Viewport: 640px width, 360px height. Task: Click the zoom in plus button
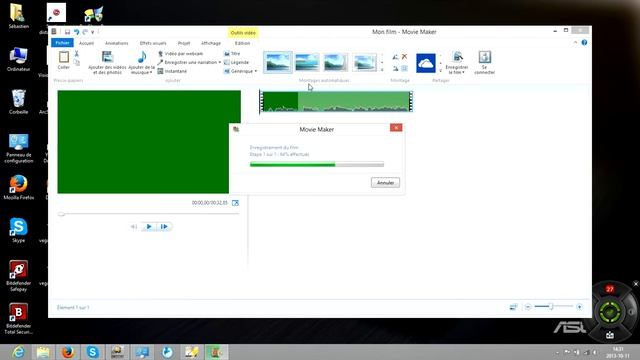point(579,307)
